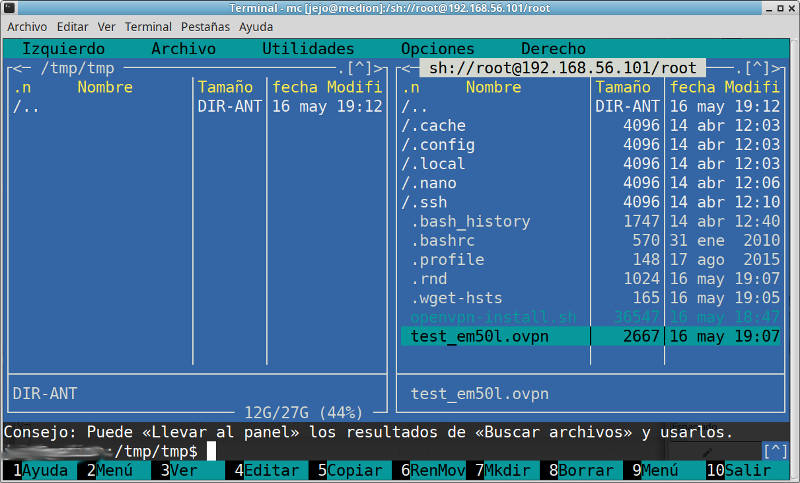
Task: Sort right panel by Nombre column
Action: click(x=493, y=87)
